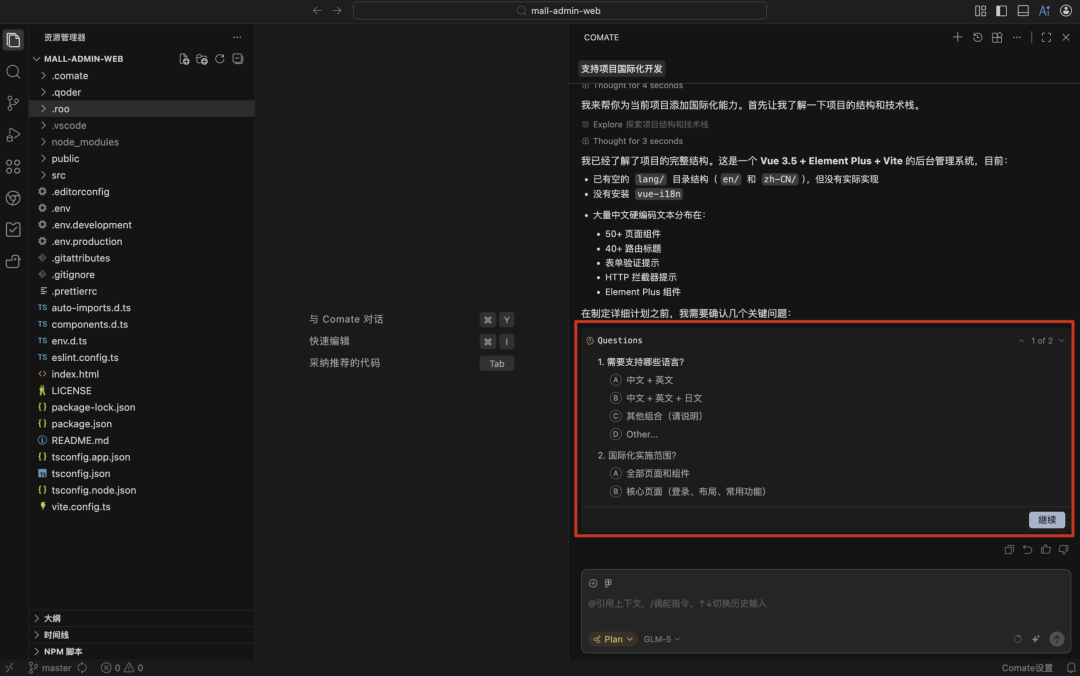This screenshot has width=1080, height=676.
Task: Click the mall-admin-web command center search
Action: [559, 10]
